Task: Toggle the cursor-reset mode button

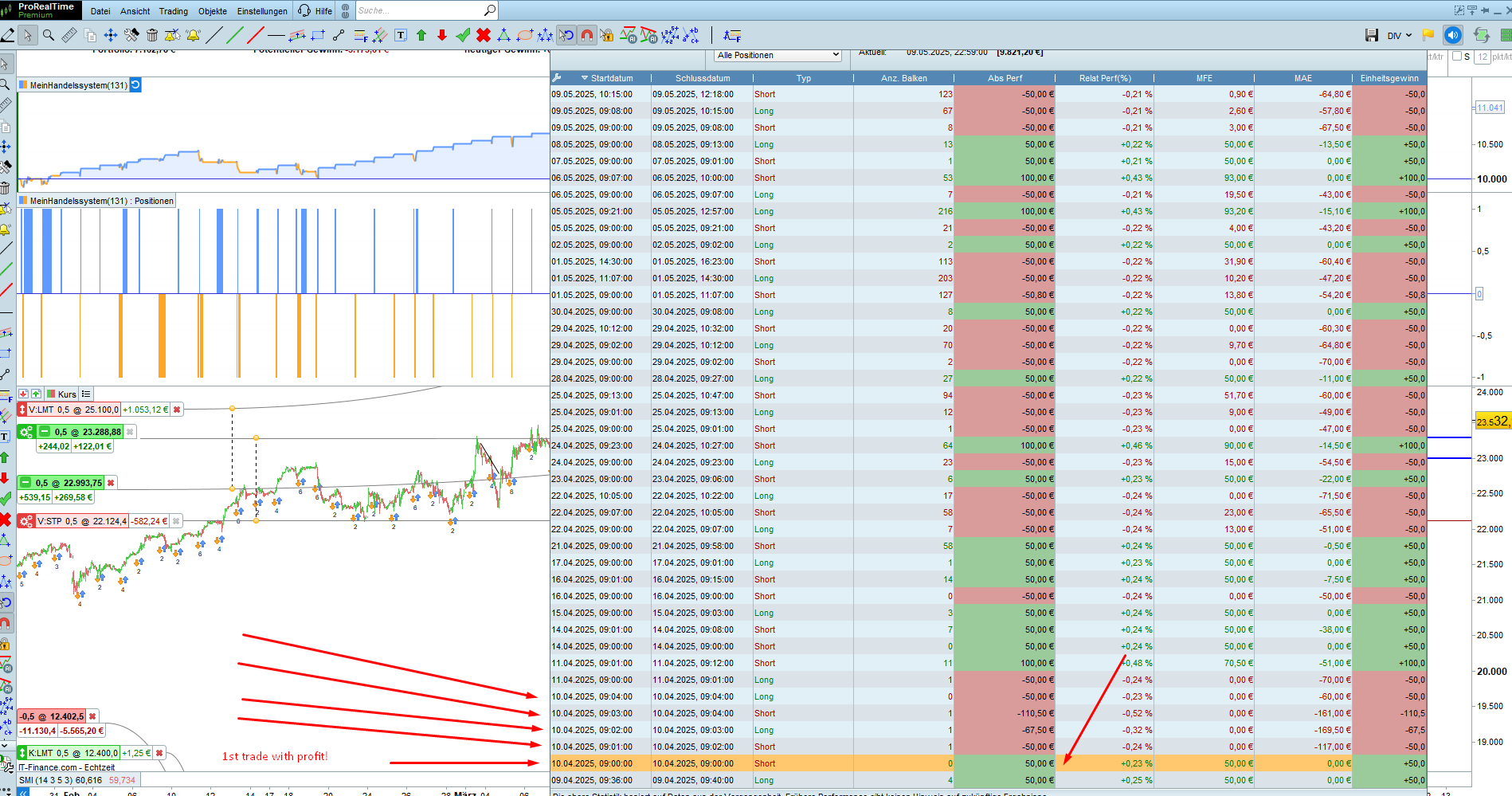Action: point(566,35)
